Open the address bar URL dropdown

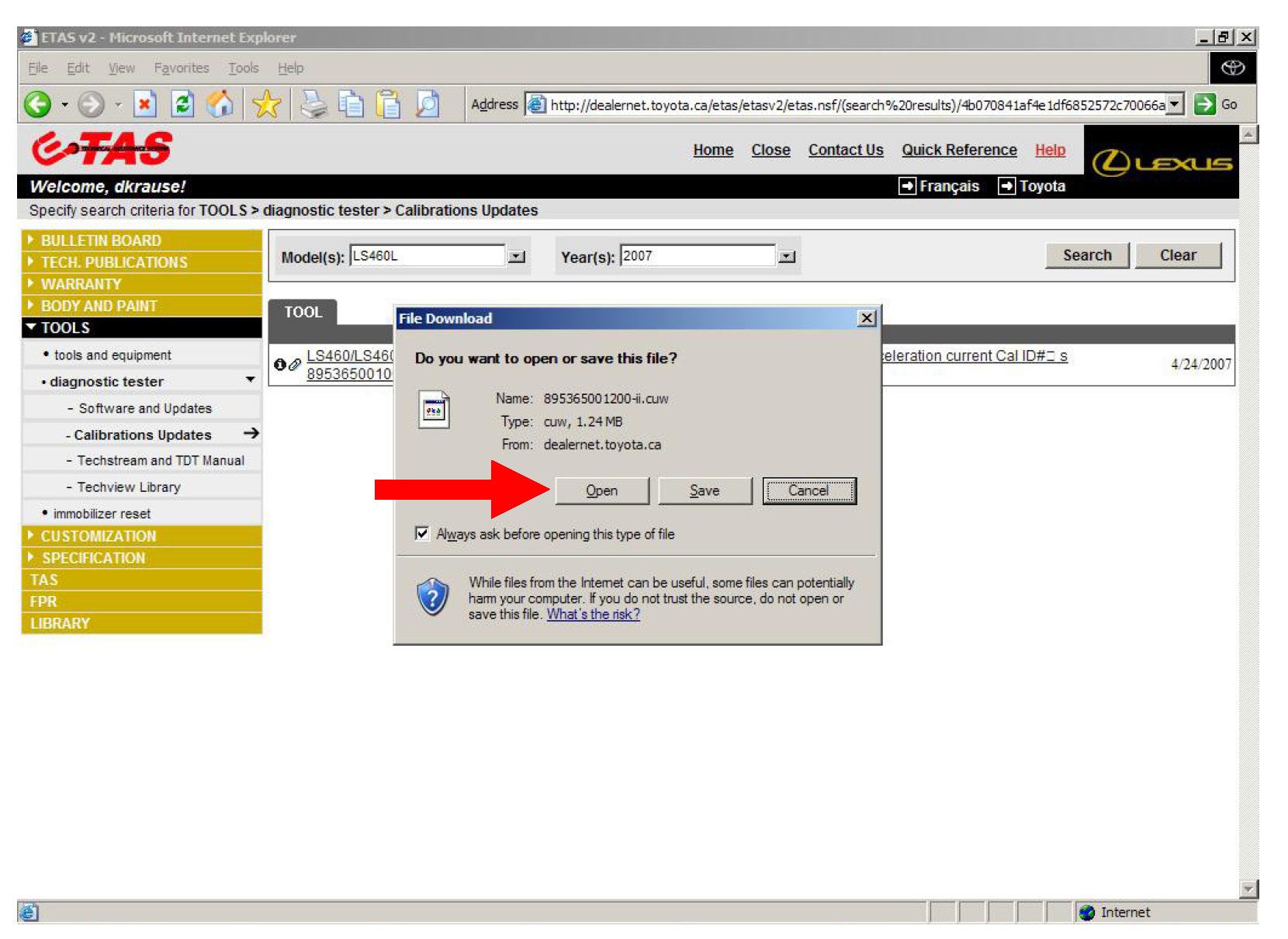tap(1175, 104)
